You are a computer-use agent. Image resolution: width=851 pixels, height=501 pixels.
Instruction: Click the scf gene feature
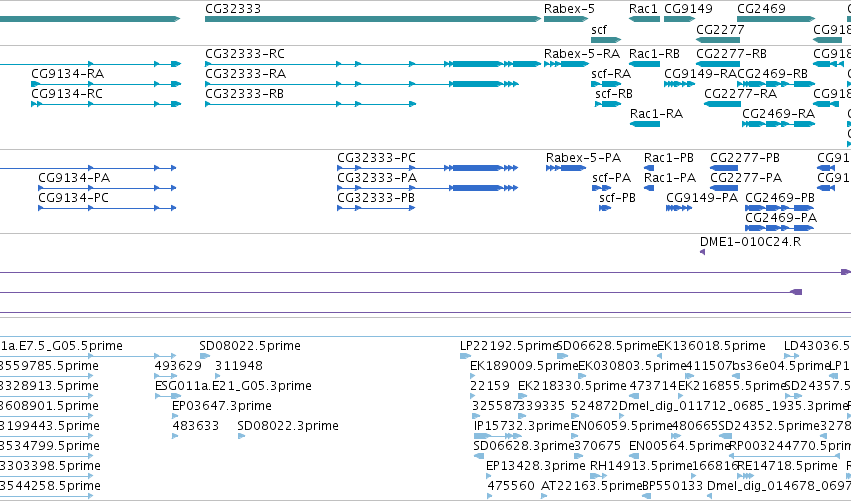point(606,40)
